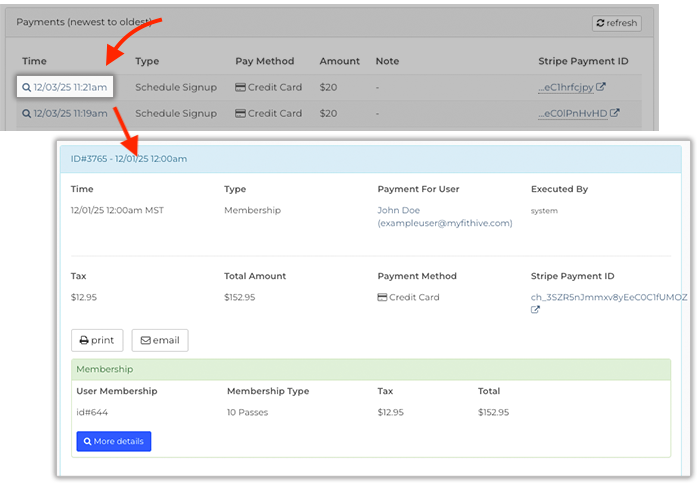
Task: Click the Amount column header
Action: pyautogui.click(x=339, y=61)
